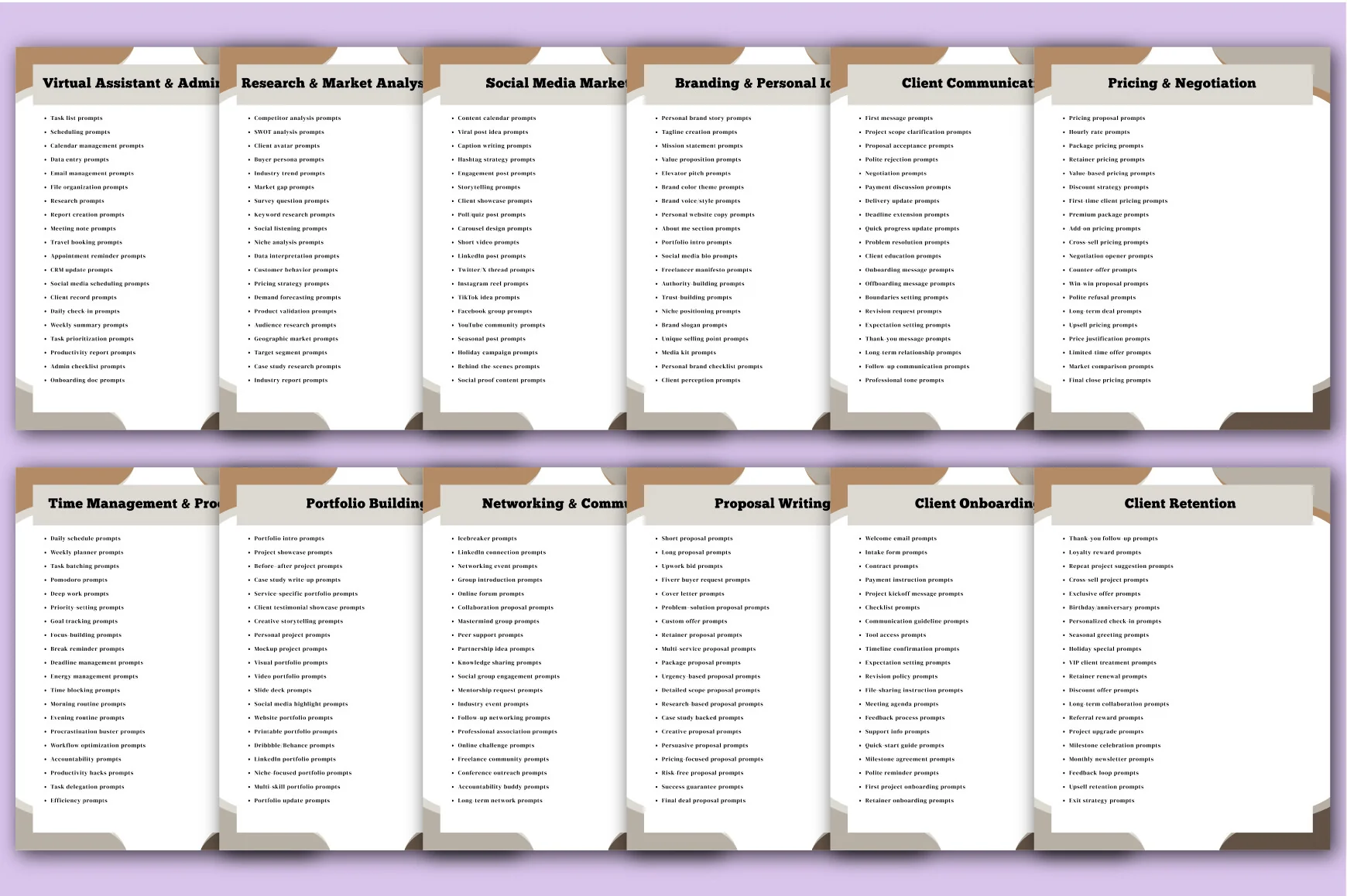Click "Hourly rate prompts" line

point(1099,132)
